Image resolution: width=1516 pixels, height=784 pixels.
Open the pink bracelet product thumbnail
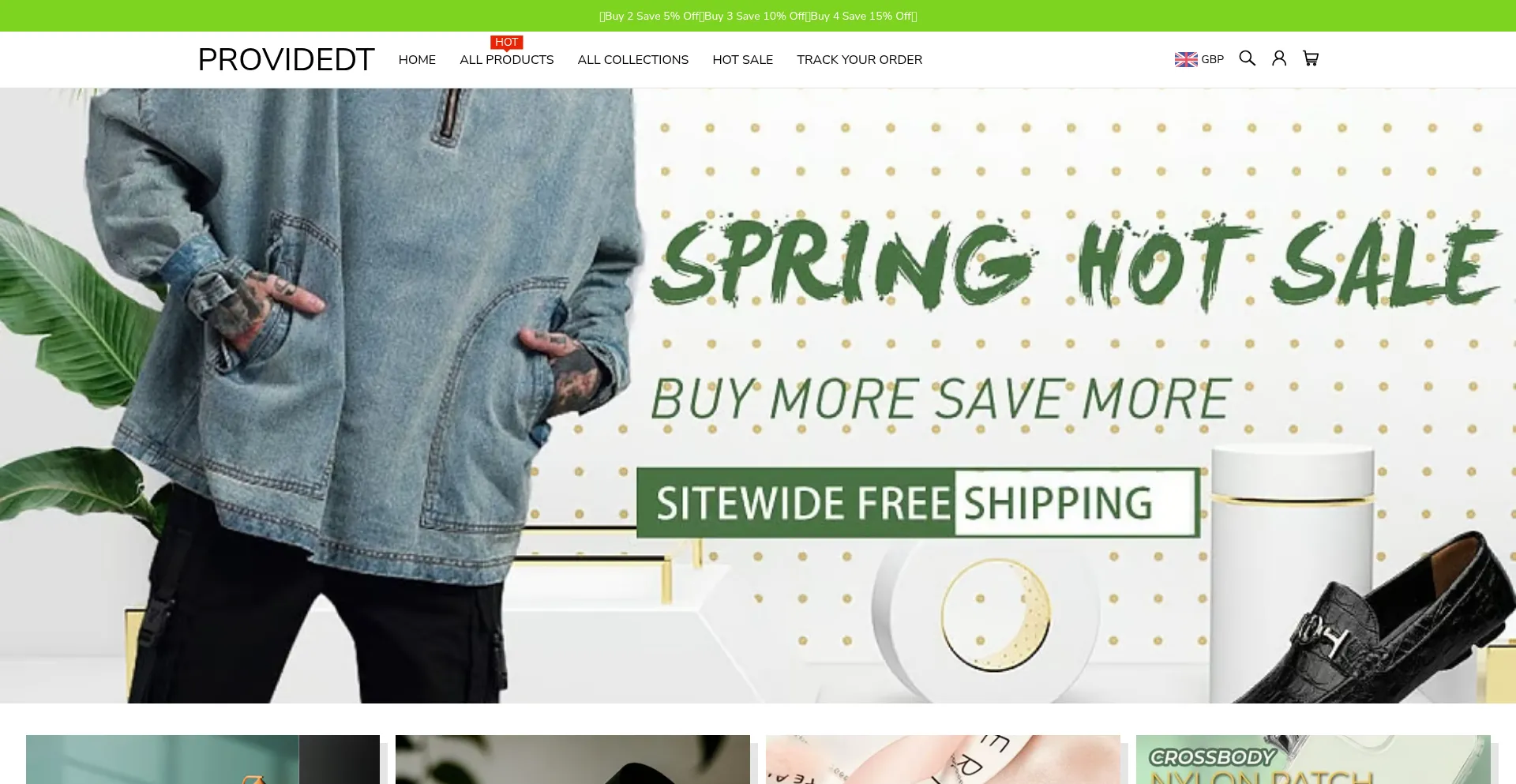coord(943,760)
